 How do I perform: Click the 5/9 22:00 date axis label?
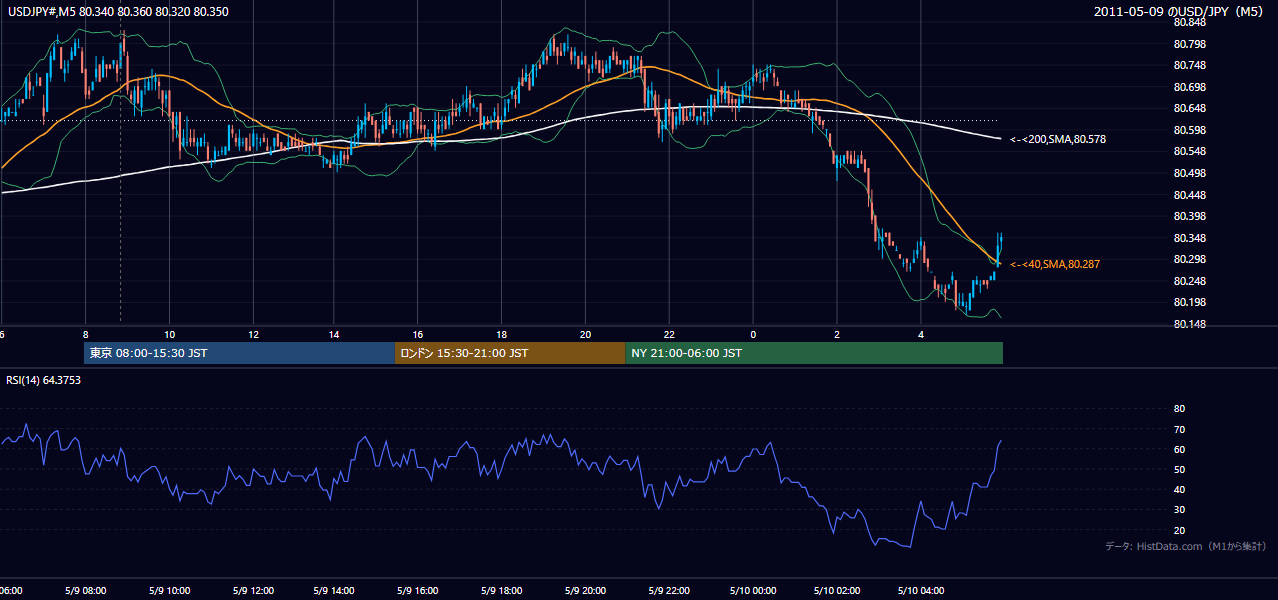668,590
